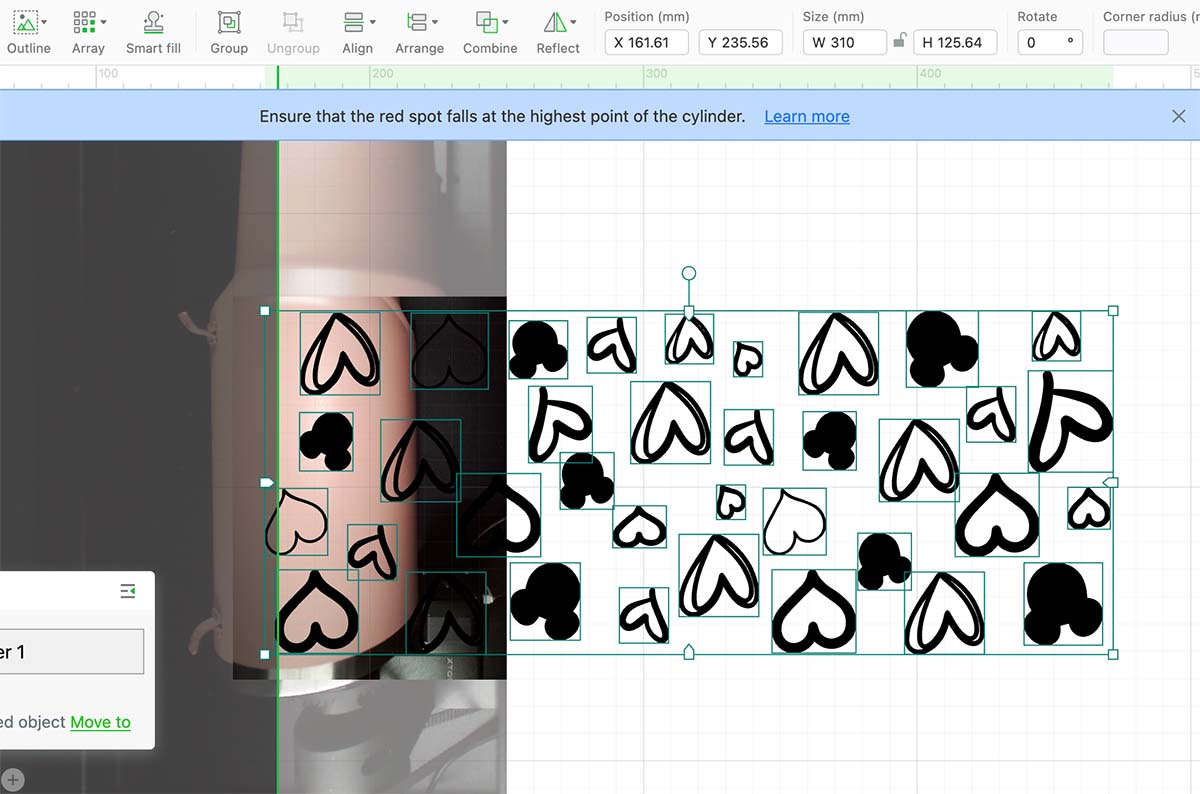This screenshot has height=794, width=1200.
Task: Select the Outline tool icon
Action: tap(25, 21)
